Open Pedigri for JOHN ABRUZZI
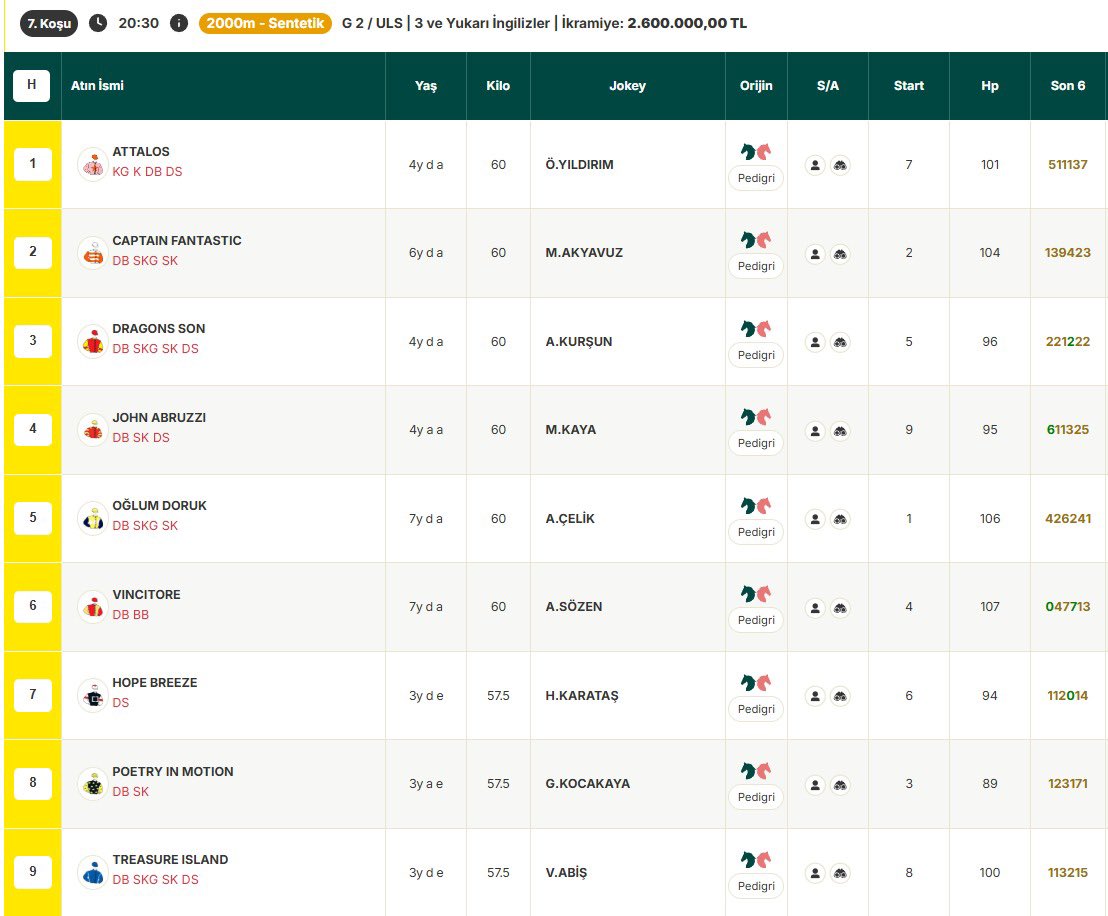 click(756, 443)
